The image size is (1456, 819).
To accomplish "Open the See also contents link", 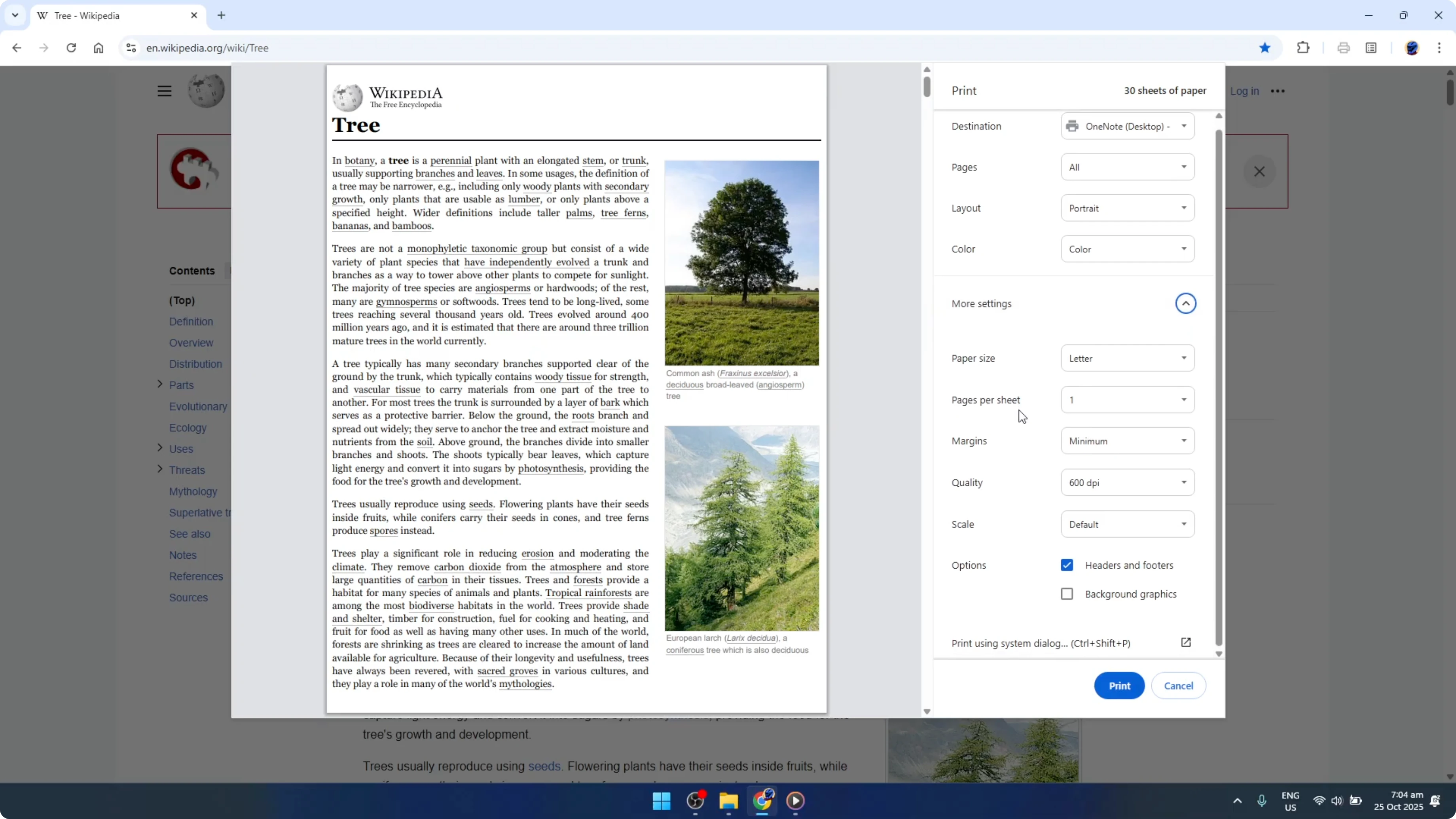I will tap(190, 534).
